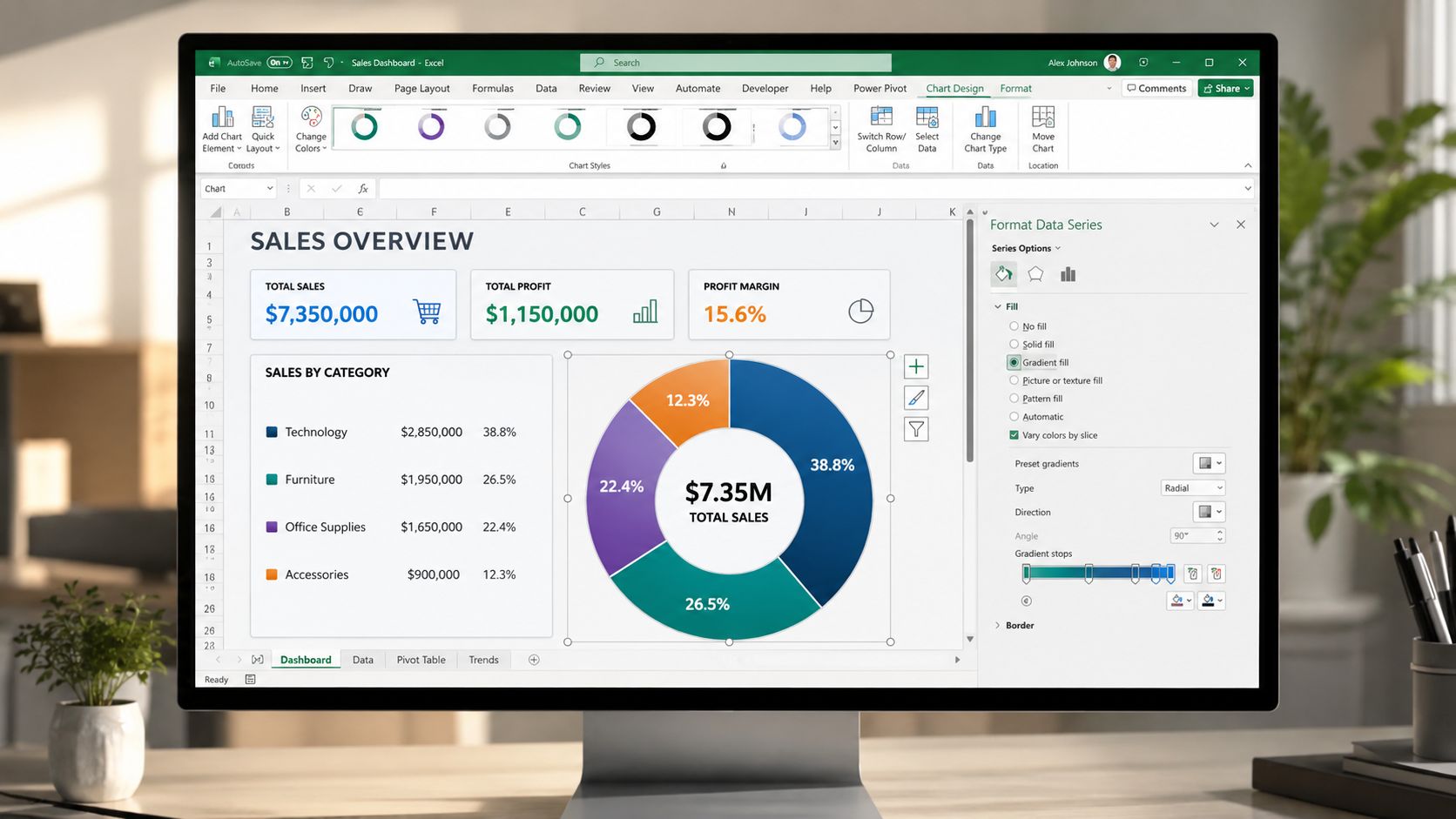Uncheck Vary colors by slice

(x=1014, y=435)
